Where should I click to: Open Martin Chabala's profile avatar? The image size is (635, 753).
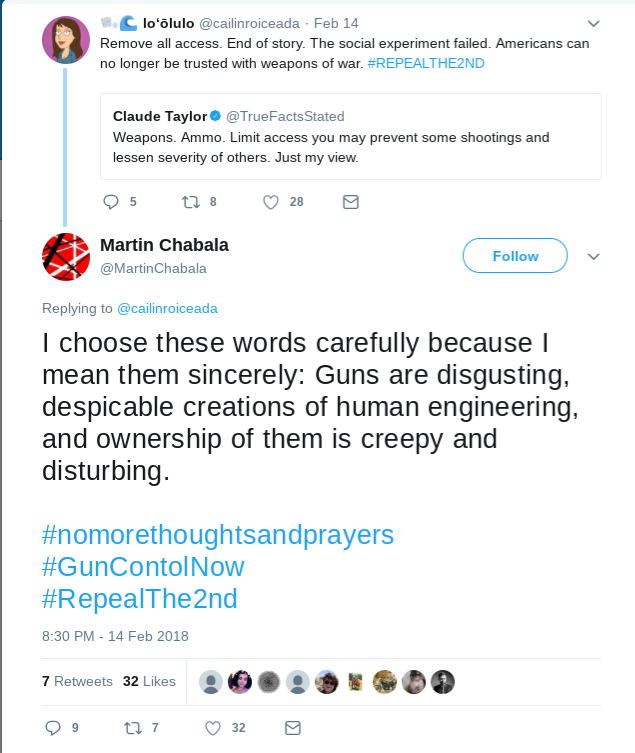pyautogui.click(x=66, y=256)
